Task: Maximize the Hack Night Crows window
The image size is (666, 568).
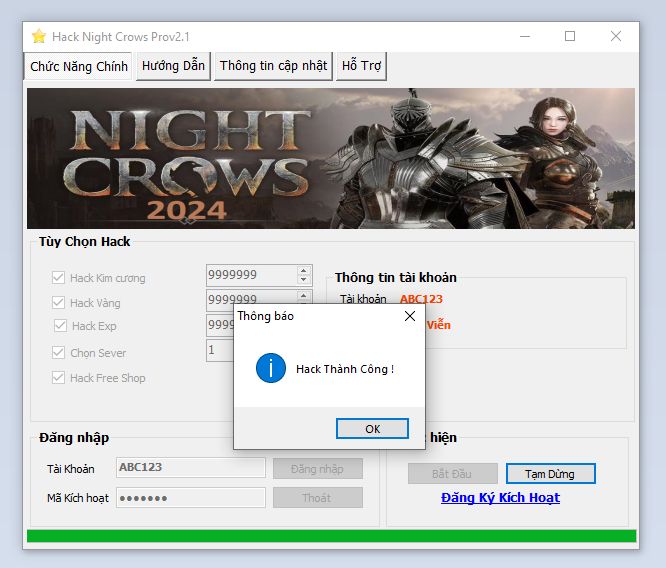Action: [x=570, y=37]
